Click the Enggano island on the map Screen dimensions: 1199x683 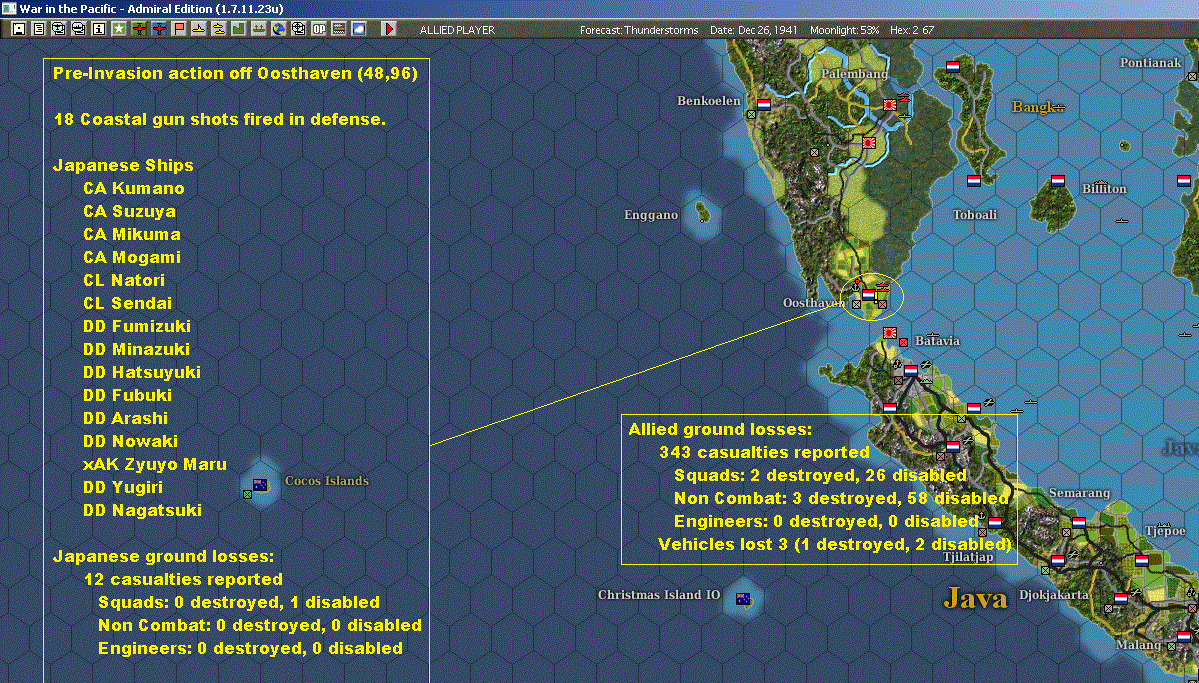point(703,213)
